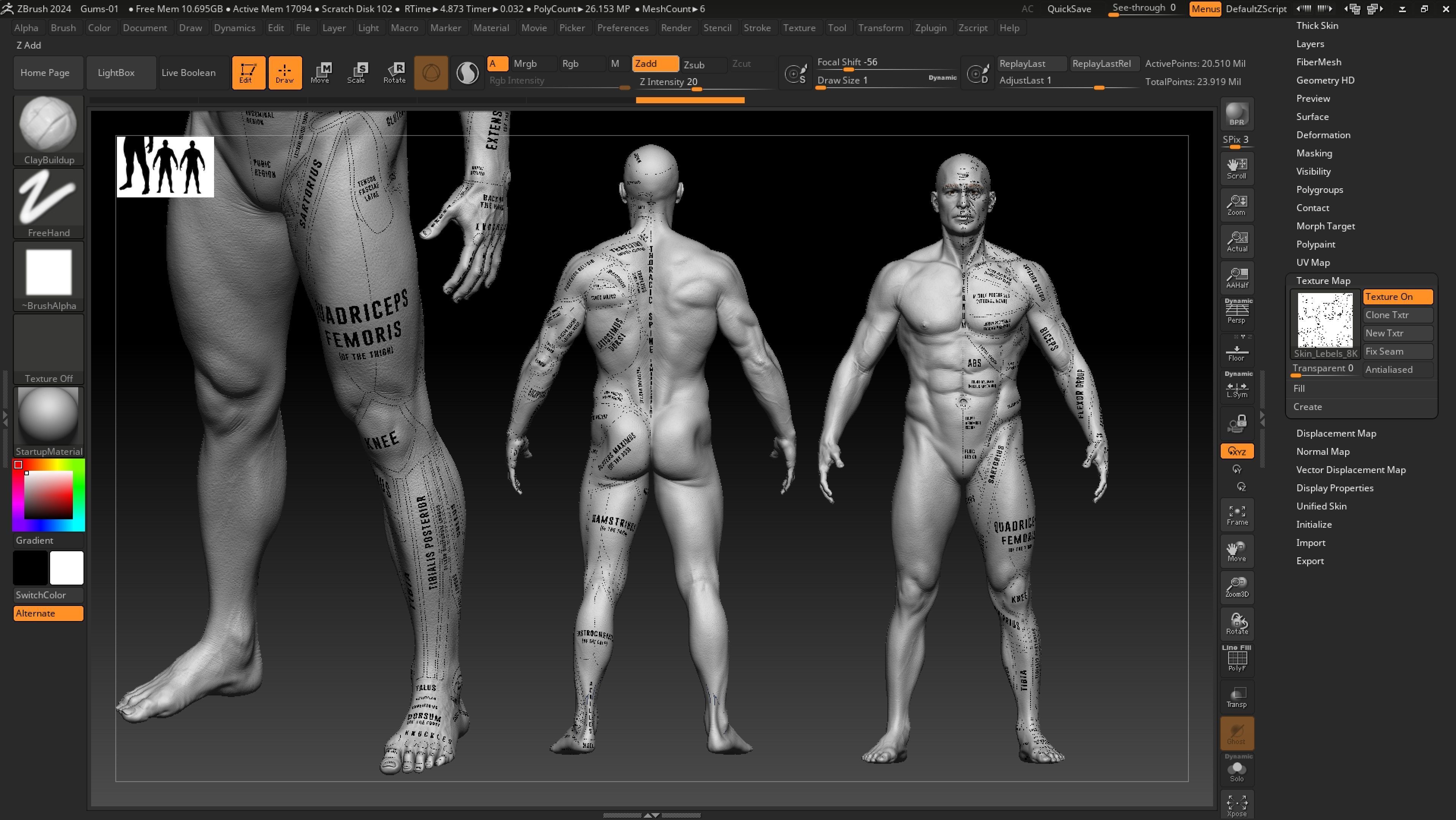Open the Tool menu

(x=837, y=28)
